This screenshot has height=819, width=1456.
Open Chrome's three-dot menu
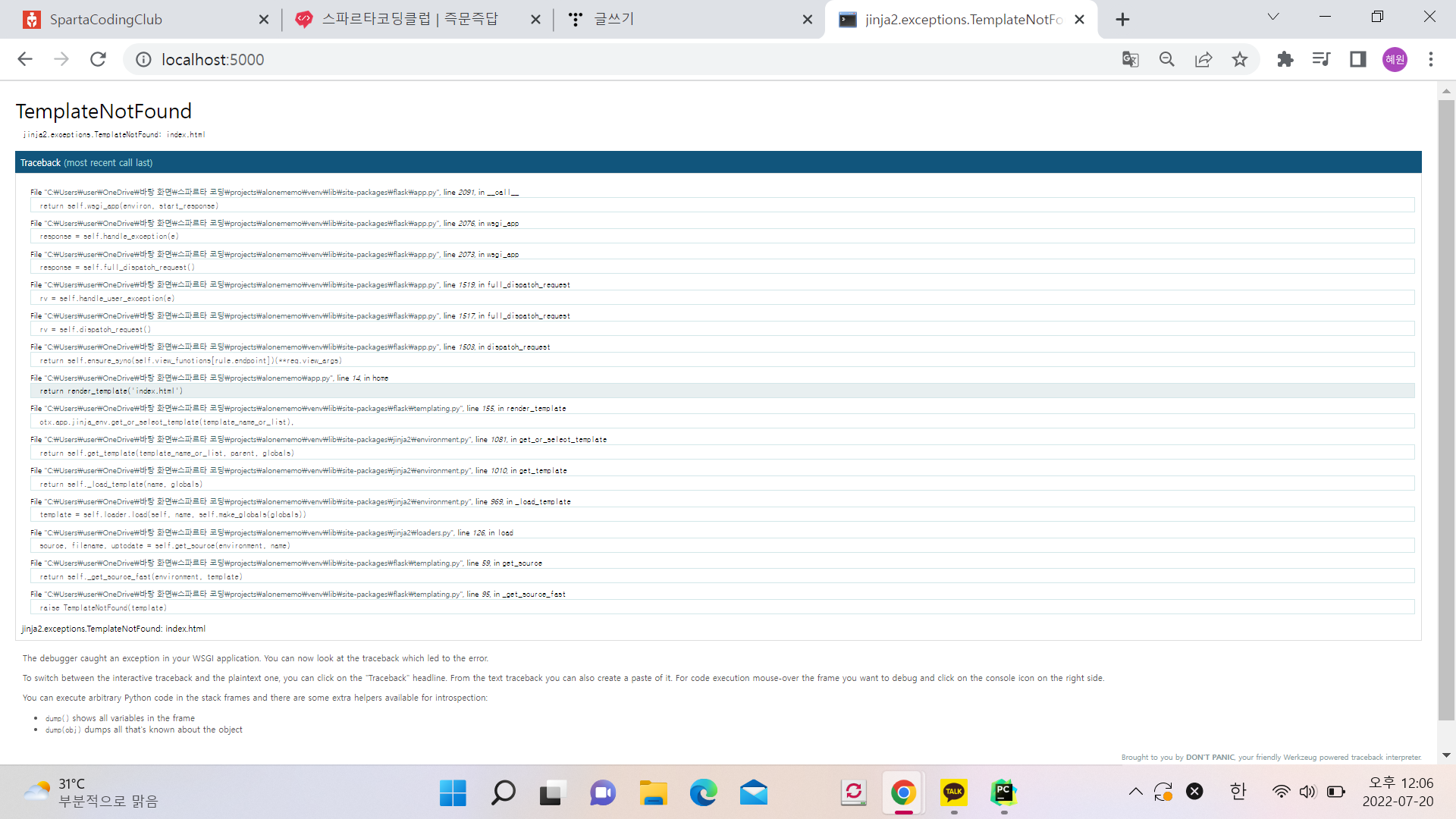tap(1431, 59)
